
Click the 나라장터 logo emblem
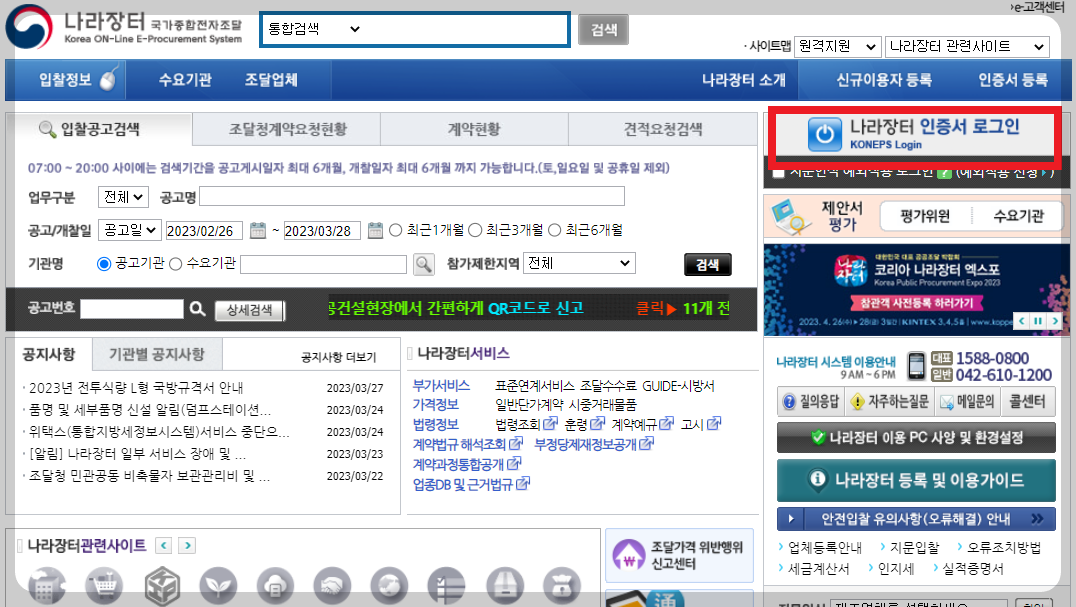click(x=29, y=27)
